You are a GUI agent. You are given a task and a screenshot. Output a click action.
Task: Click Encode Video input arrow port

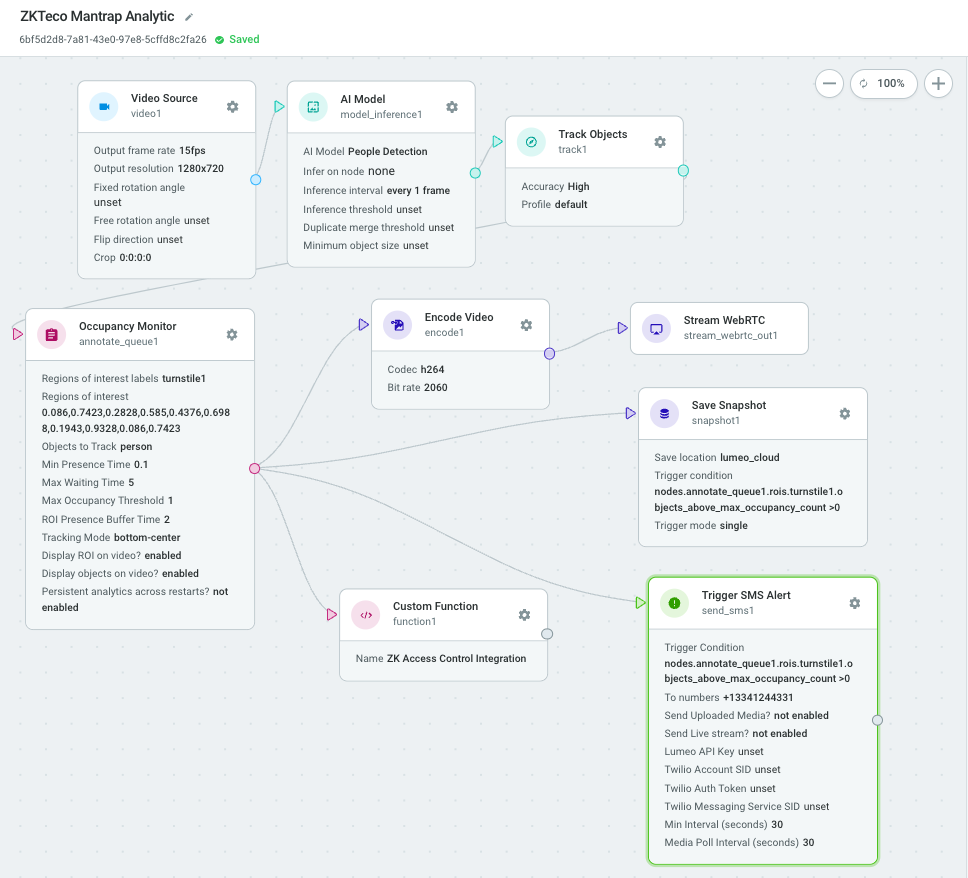(364, 324)
